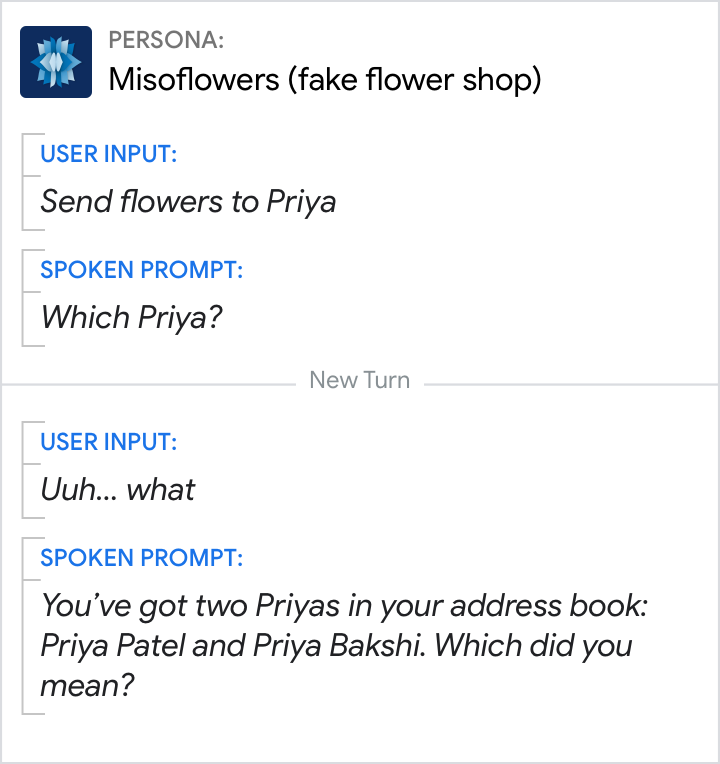Click the PERSONA: label
720x764 pixels.
click(166, 40)
